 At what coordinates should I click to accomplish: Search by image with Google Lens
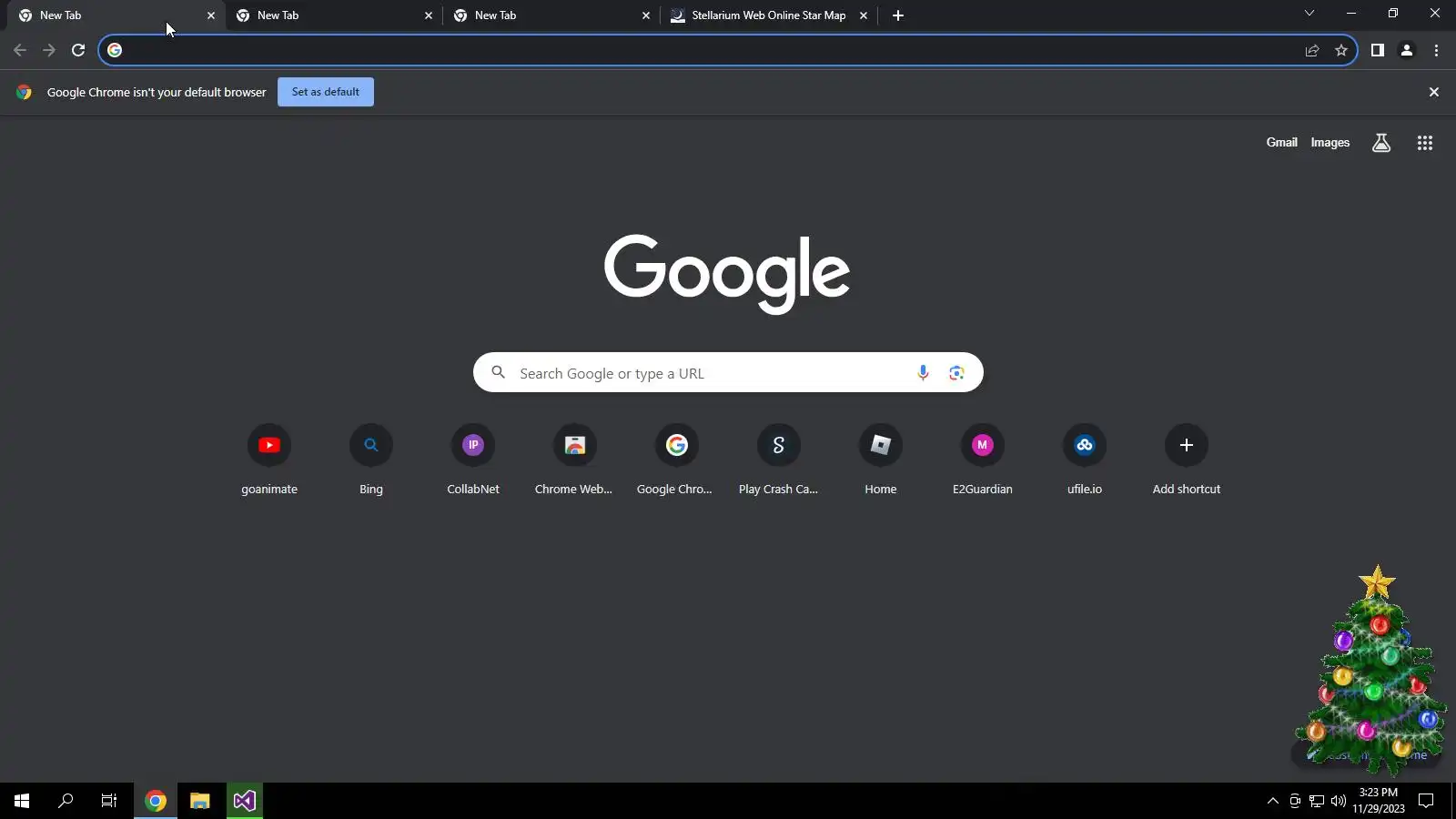pyautogui.click(x=956, y=372)
